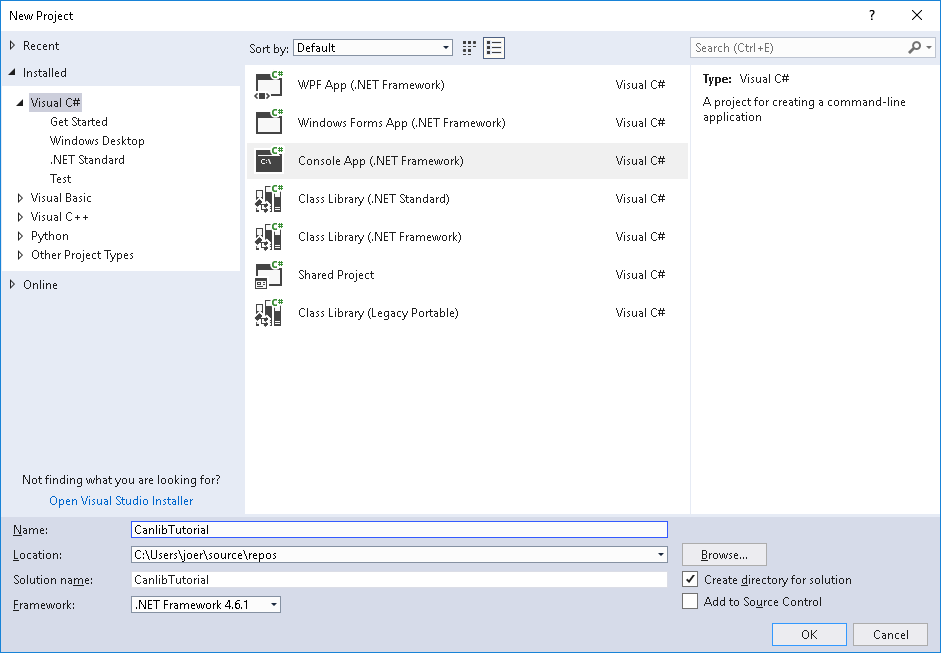941x653 pixels.
Task: Expand the Python tree node
Action: coord(20,236)
